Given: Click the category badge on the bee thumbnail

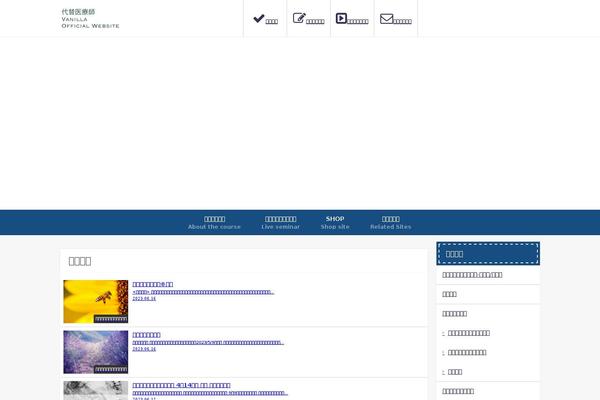Looking at the screenshot, I should [x=111, y=319].
